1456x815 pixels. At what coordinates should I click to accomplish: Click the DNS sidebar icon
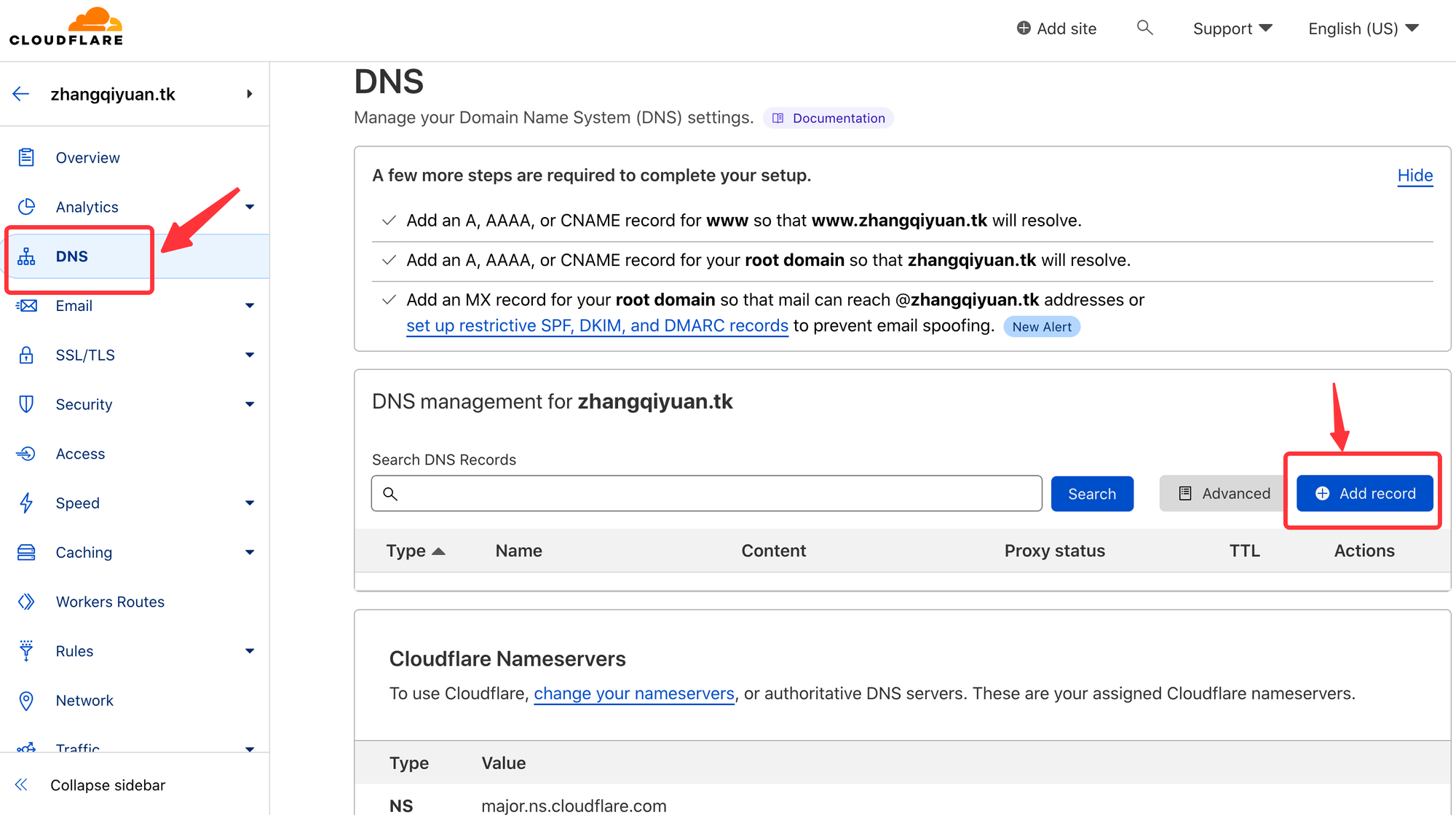point(27,256)
